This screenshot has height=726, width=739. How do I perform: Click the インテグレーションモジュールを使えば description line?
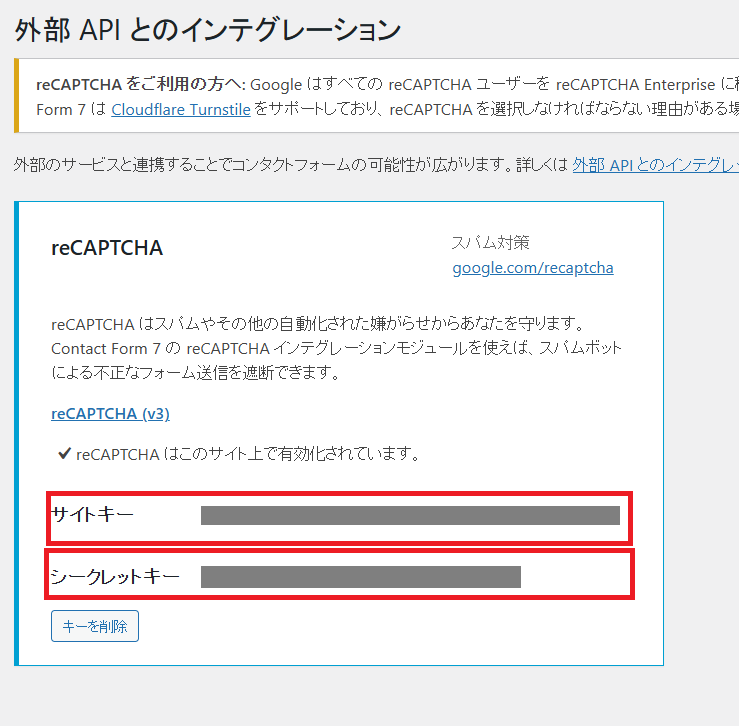pyautogui.click(x=336, y=348)
